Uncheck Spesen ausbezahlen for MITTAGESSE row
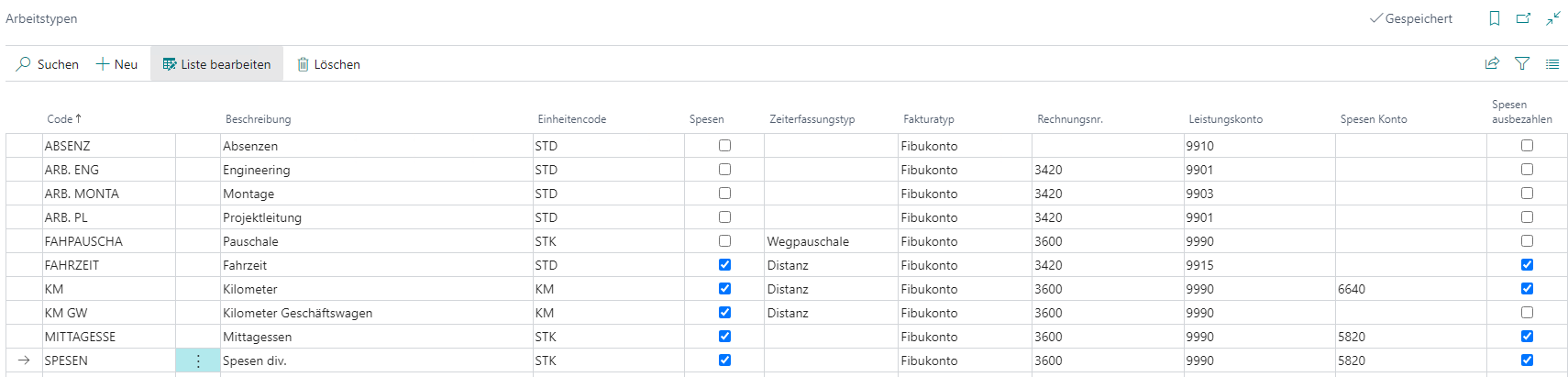The width and height of the screenshot is (1568, 377). 1527,337
